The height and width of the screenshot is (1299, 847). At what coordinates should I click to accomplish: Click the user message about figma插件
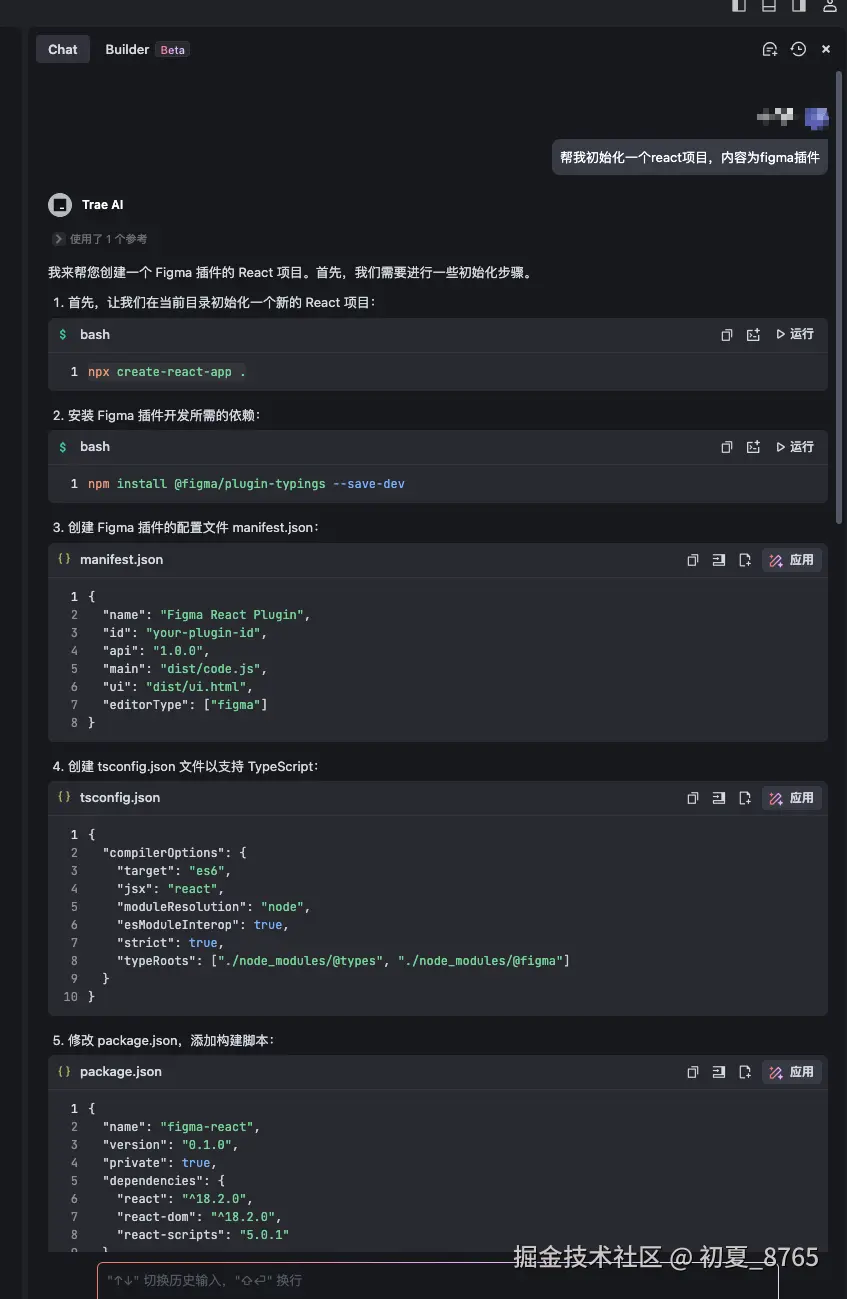[x=690, y=157]
